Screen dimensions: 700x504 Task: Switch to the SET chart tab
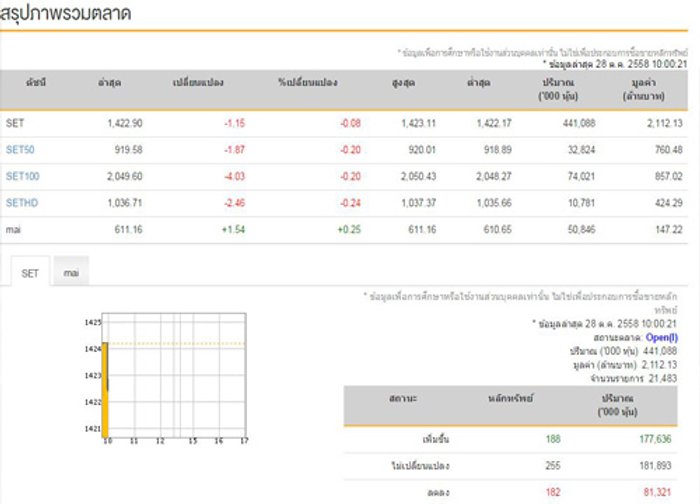(x=30, y=273)
